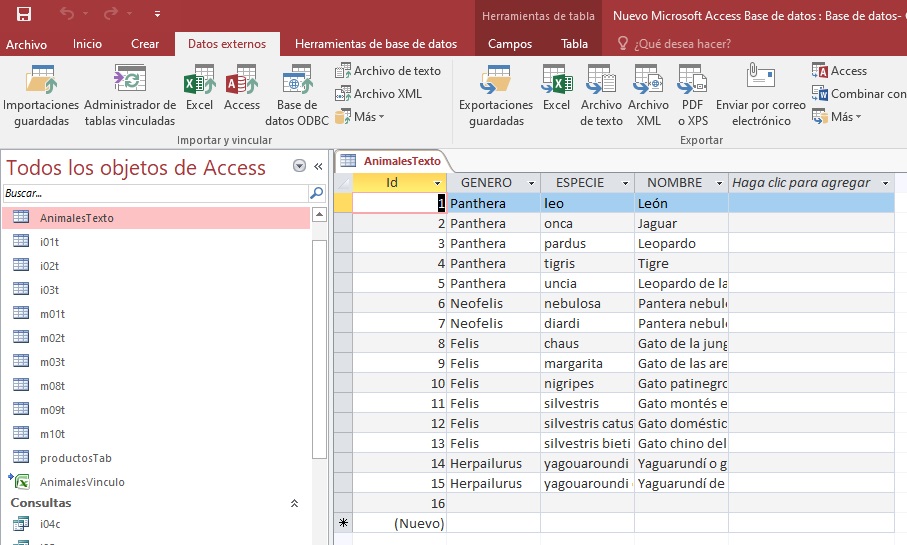Click the Undo arrow icon
907x545 pixels.
click(x=67, y=13)
